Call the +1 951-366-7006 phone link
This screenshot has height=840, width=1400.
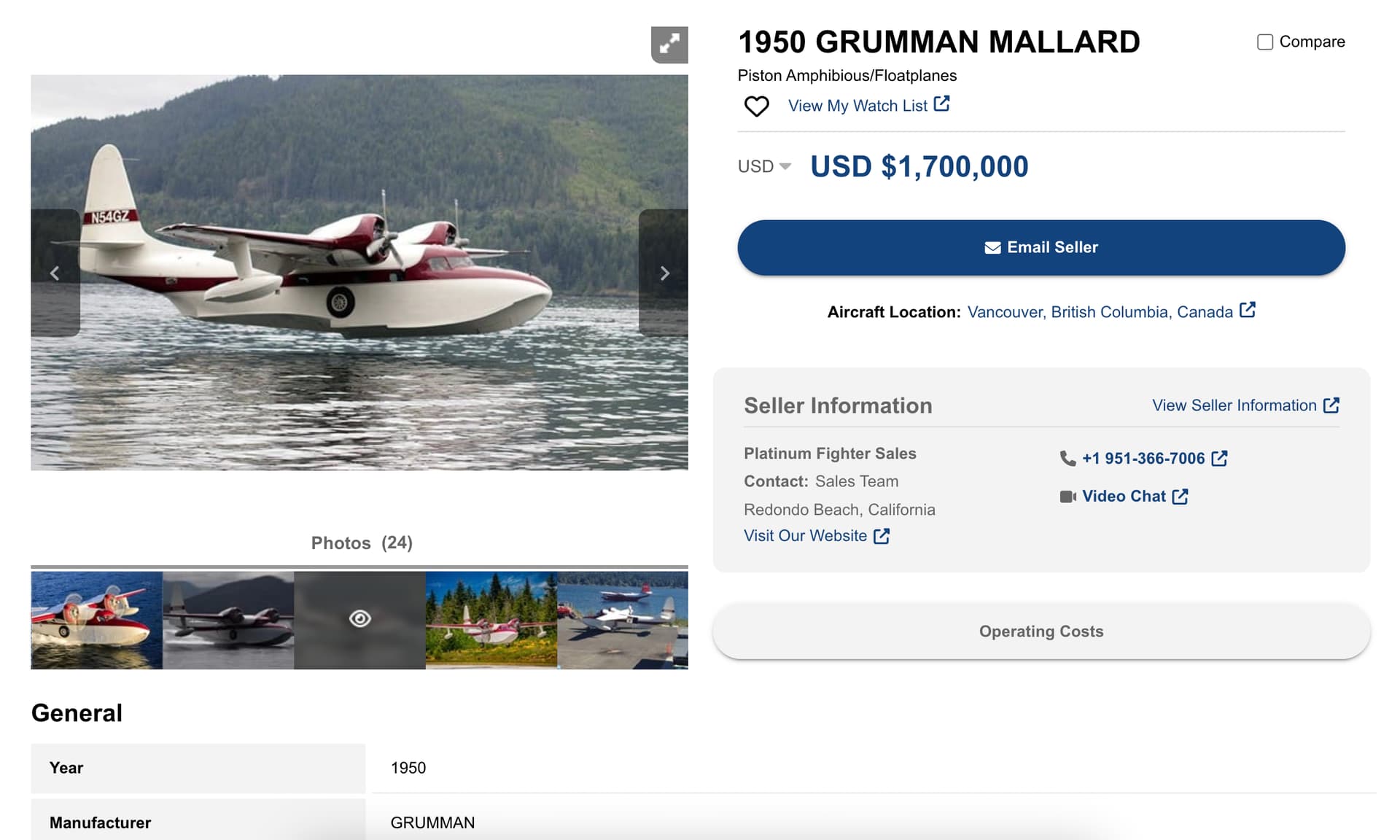click(1143, 459)
